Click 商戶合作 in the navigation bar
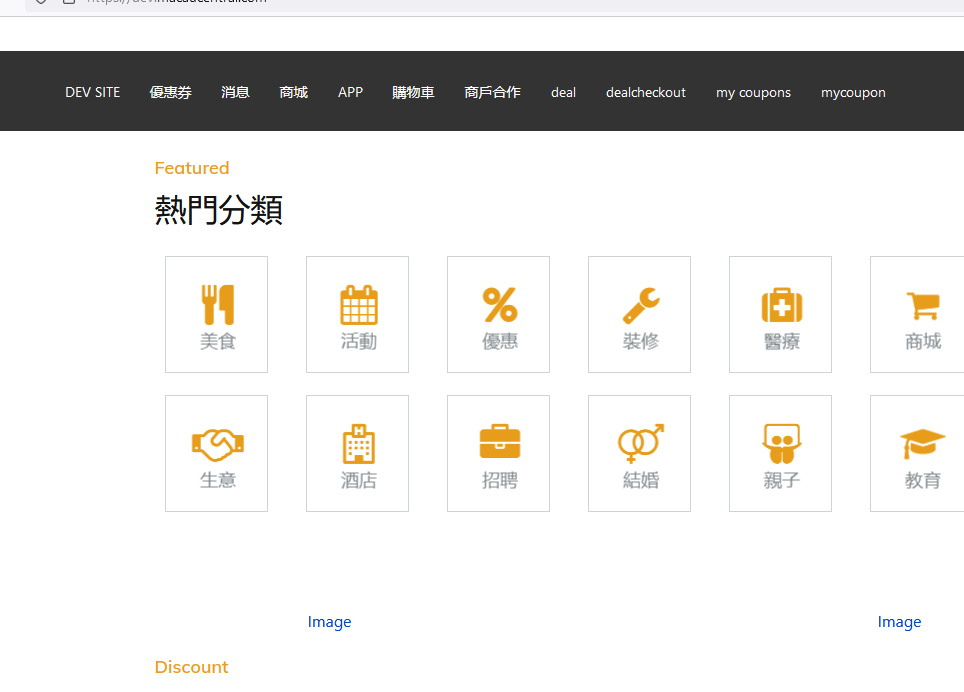 coord(492,92)
